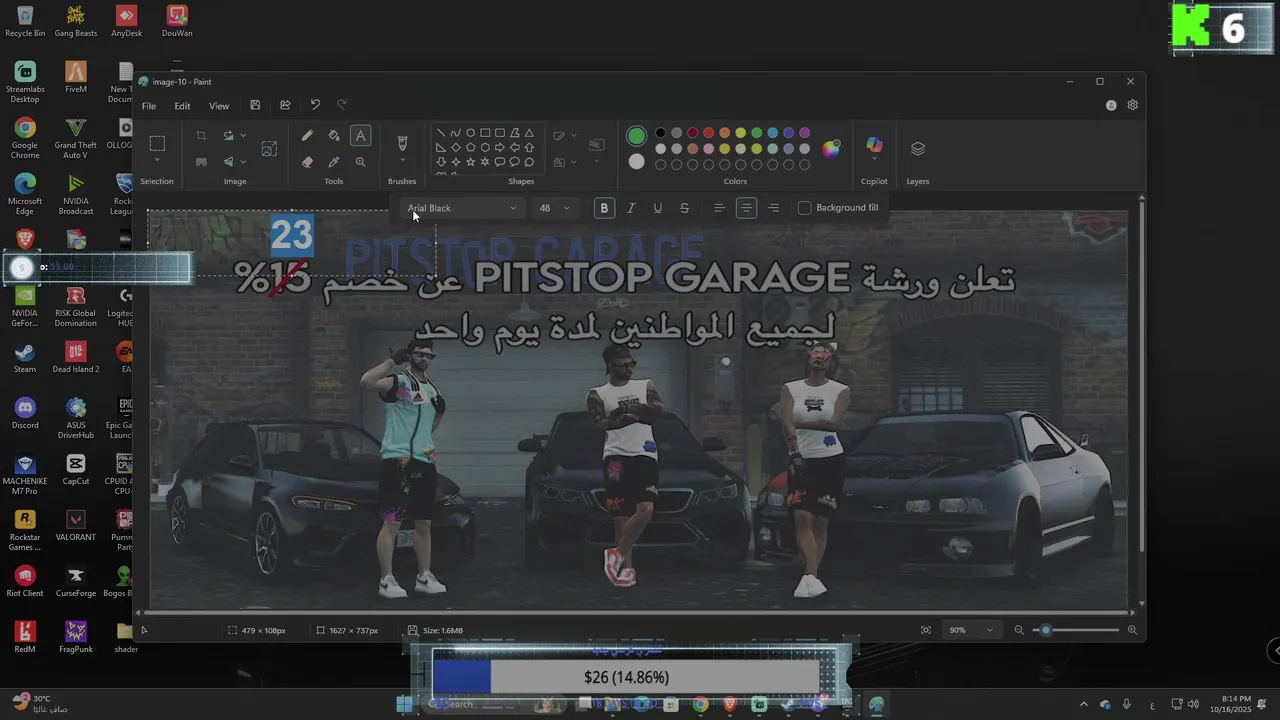
Task: Click the Crop icon in Image group
Action: coord(201,136)
